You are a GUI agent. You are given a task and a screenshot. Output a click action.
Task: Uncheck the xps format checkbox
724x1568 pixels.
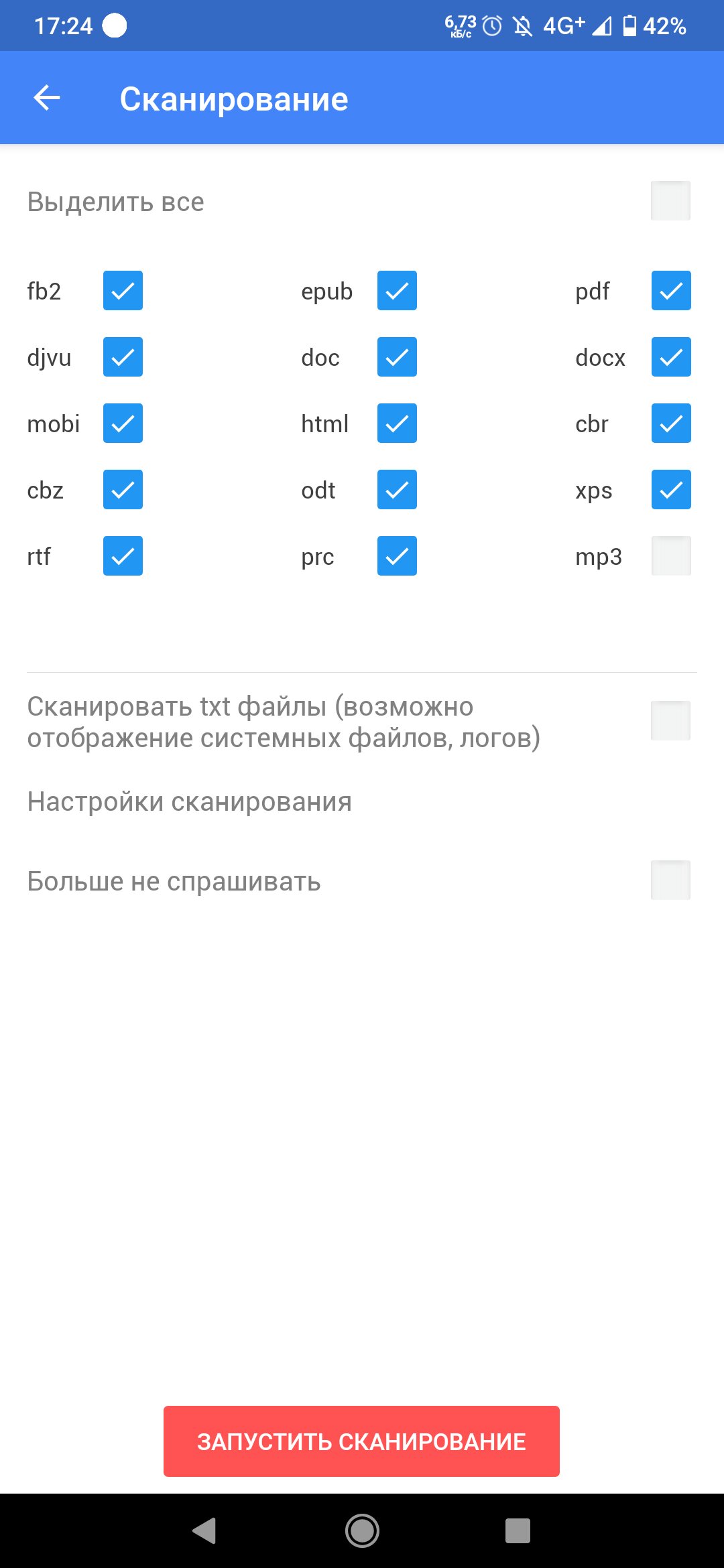tap(671, 490)
